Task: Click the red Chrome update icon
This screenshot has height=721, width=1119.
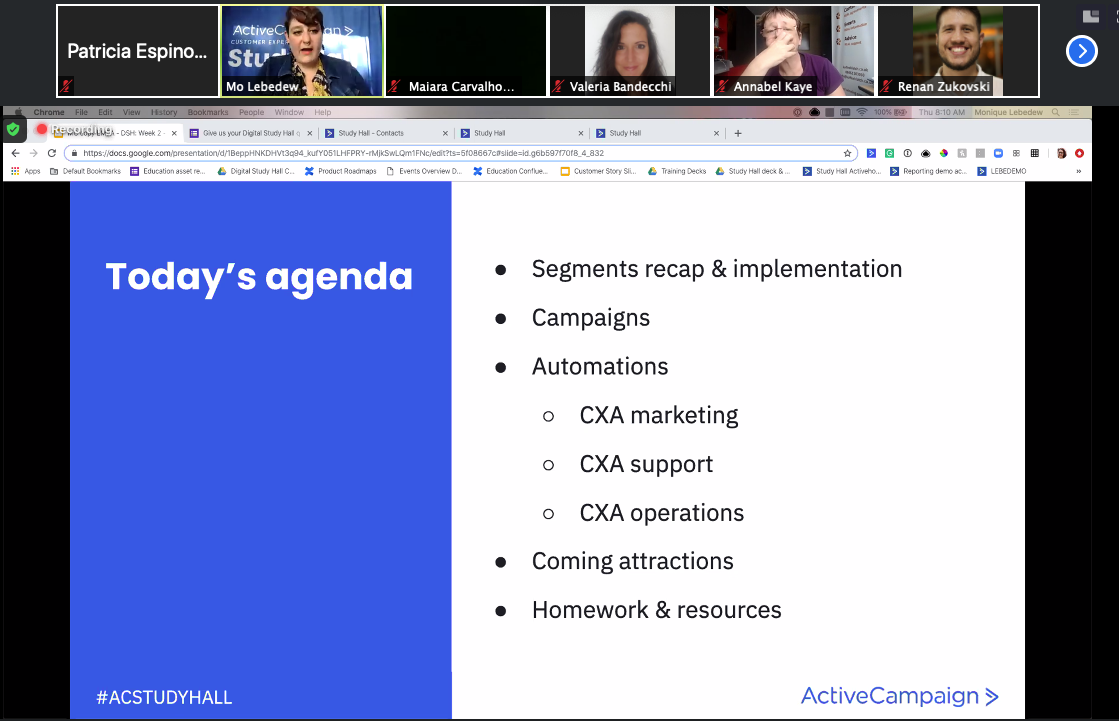Action: pos(1079,153)
